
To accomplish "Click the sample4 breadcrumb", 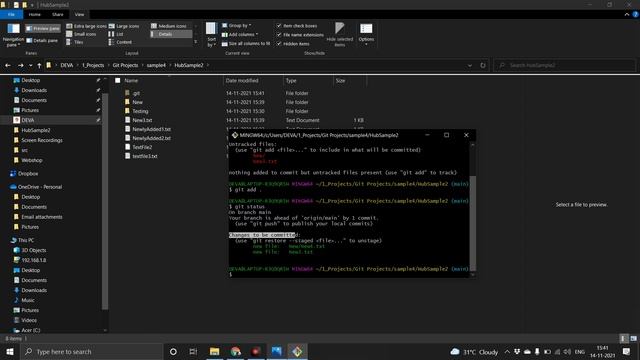I will coord(156,65).
